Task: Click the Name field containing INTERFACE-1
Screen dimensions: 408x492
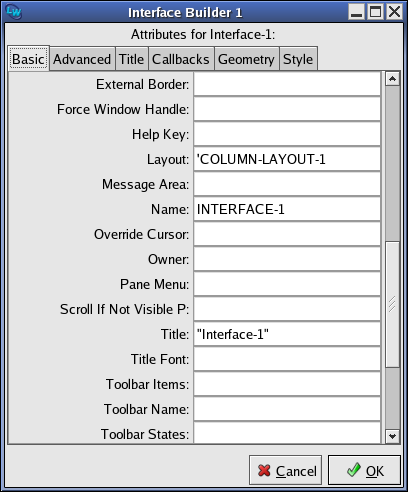Action: 287,209
